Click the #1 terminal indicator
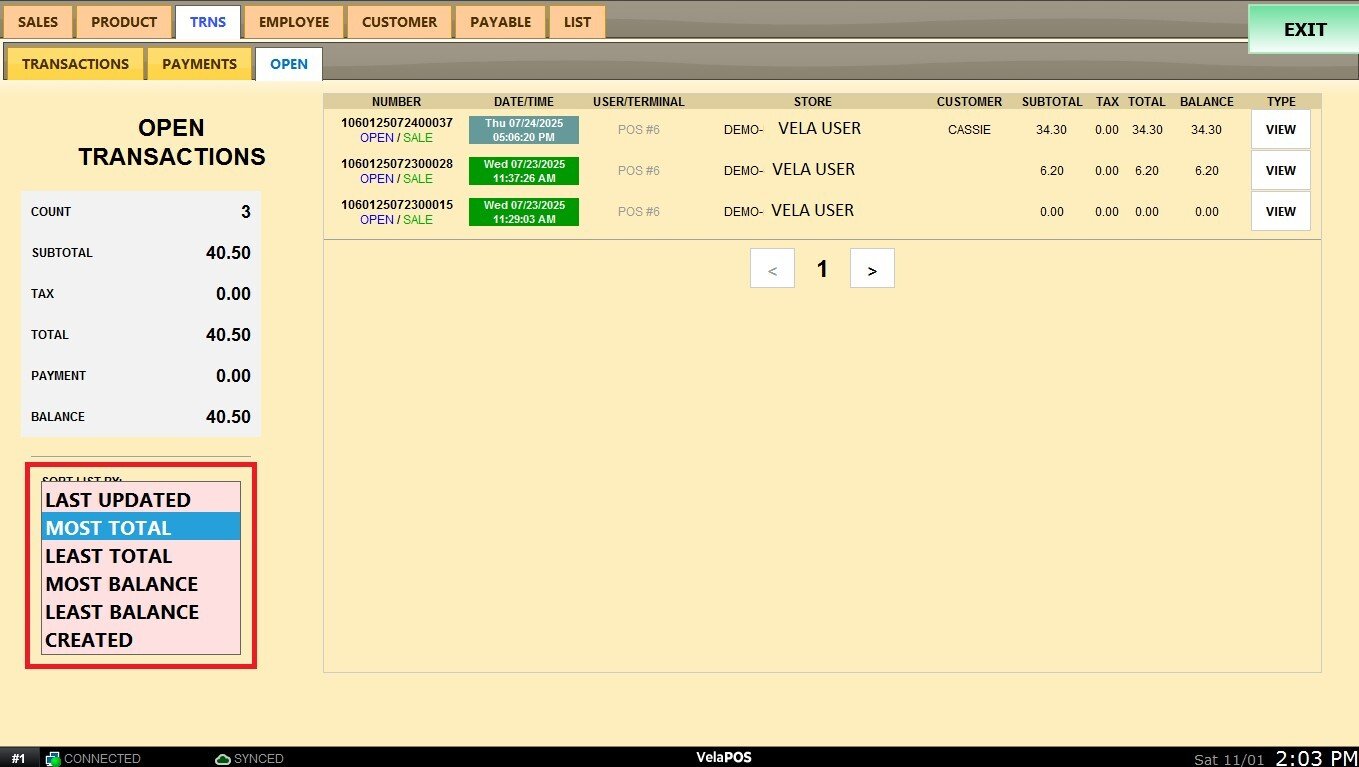Screen dimensions: 1359x767 18,759
